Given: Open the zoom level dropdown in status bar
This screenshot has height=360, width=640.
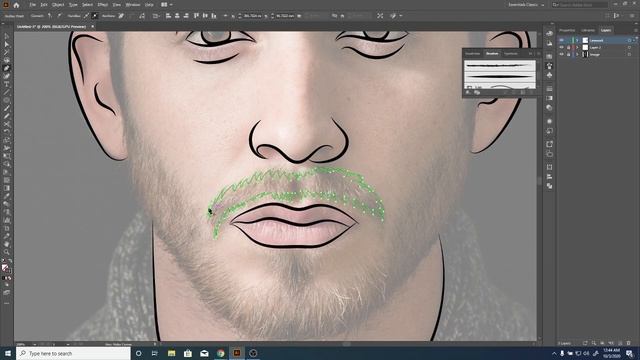Looking at the screenshot, I should (x=34, y=344).
